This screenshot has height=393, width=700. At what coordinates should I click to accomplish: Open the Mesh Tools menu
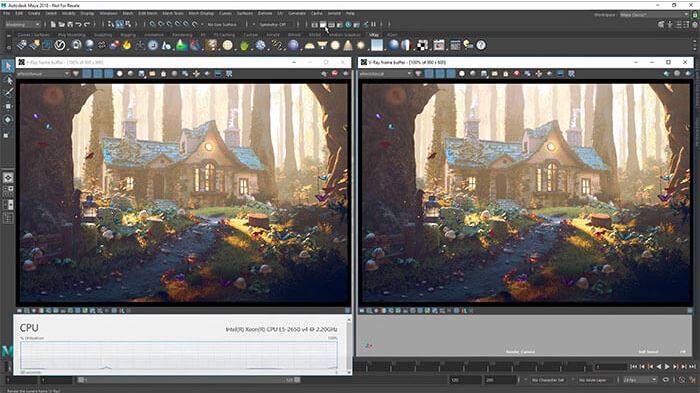click(173, 13)
